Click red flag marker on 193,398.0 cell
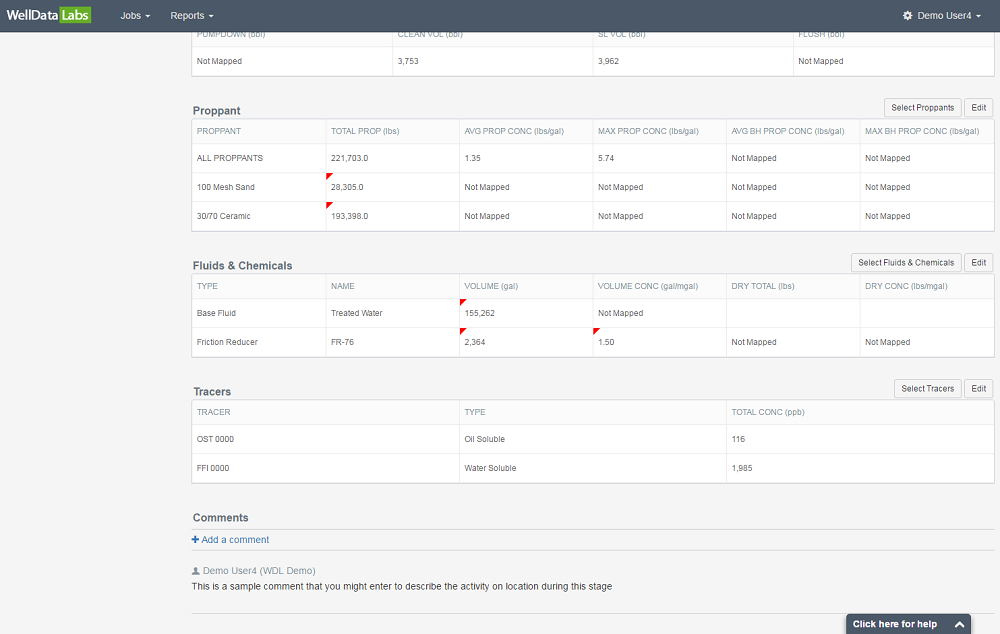Screen dimensions: 1000x634 coord(329,205)
